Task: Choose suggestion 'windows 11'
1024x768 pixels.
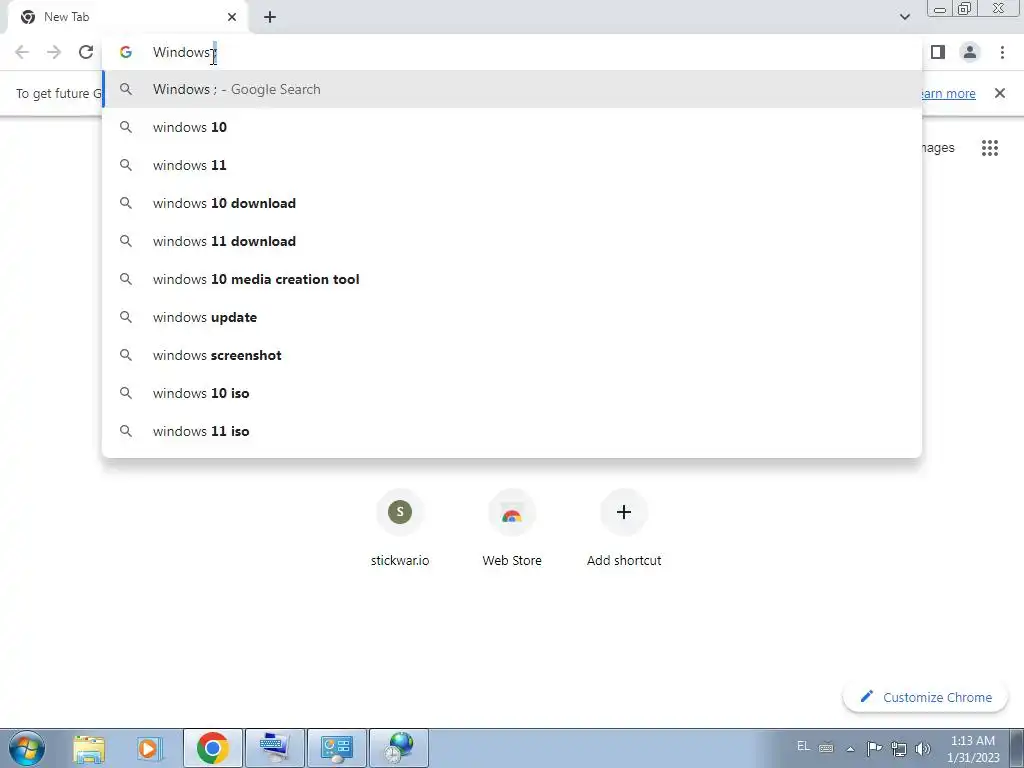Action: coord(512,165)
